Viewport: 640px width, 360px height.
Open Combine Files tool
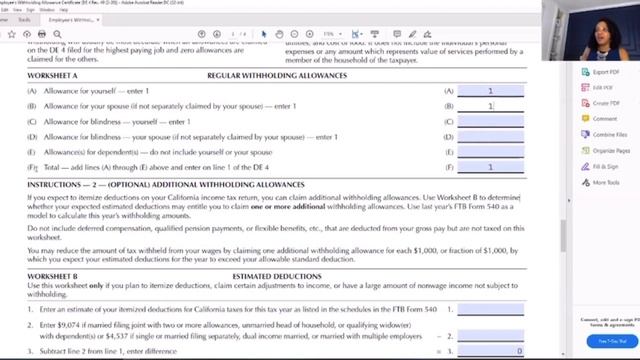[x=604, y=135]
